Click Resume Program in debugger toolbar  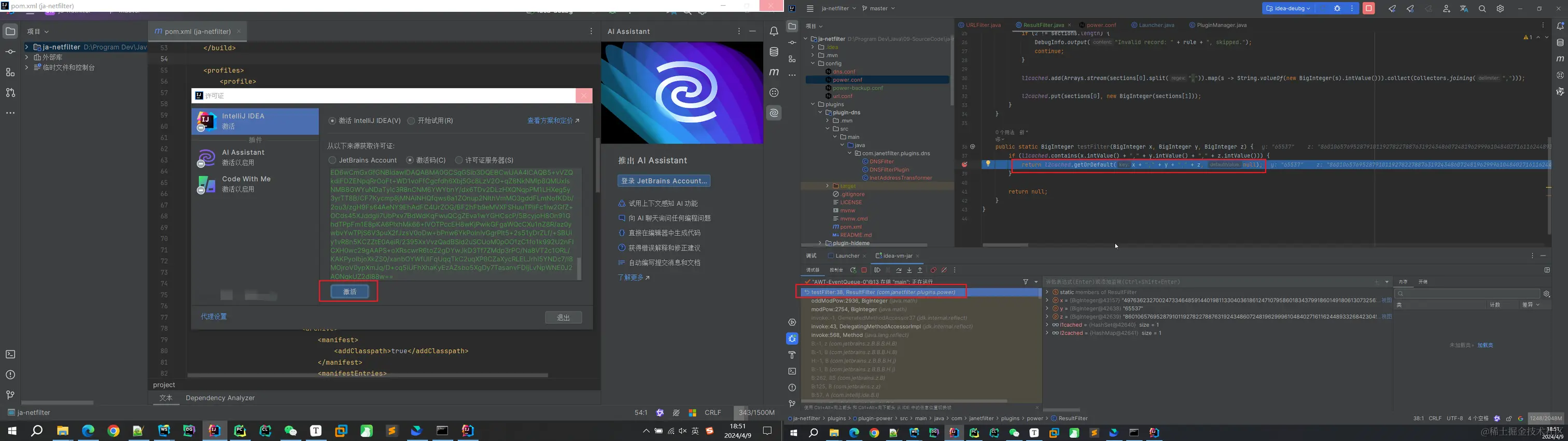878,270
